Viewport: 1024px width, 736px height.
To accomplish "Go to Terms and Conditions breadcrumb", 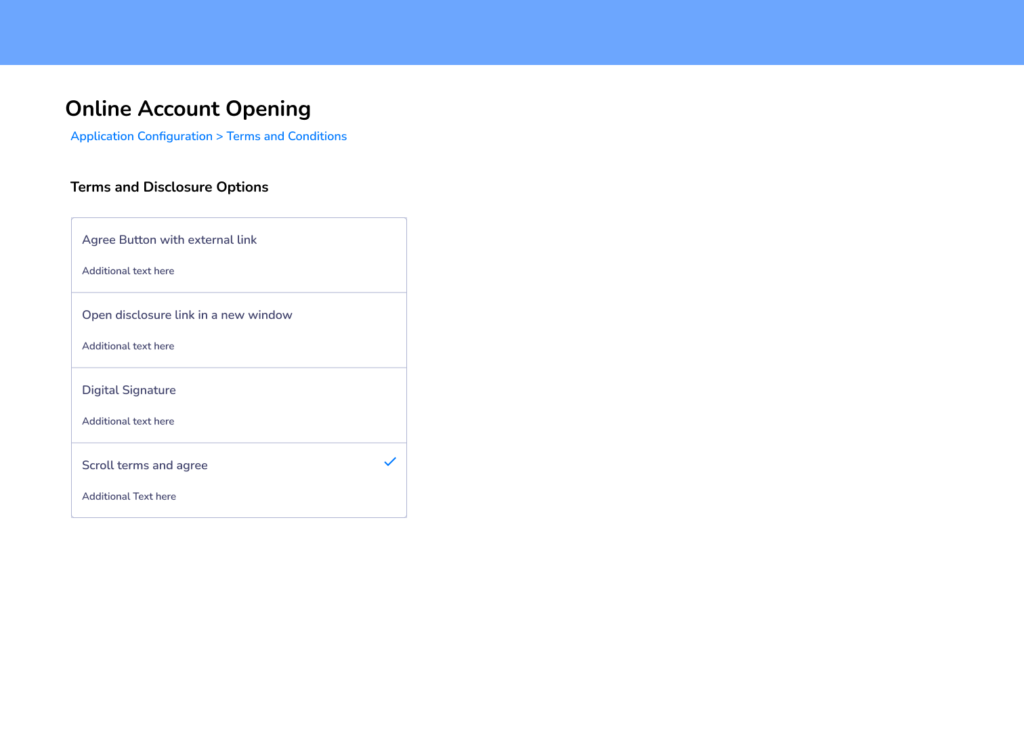I will (x=287, y=136).
